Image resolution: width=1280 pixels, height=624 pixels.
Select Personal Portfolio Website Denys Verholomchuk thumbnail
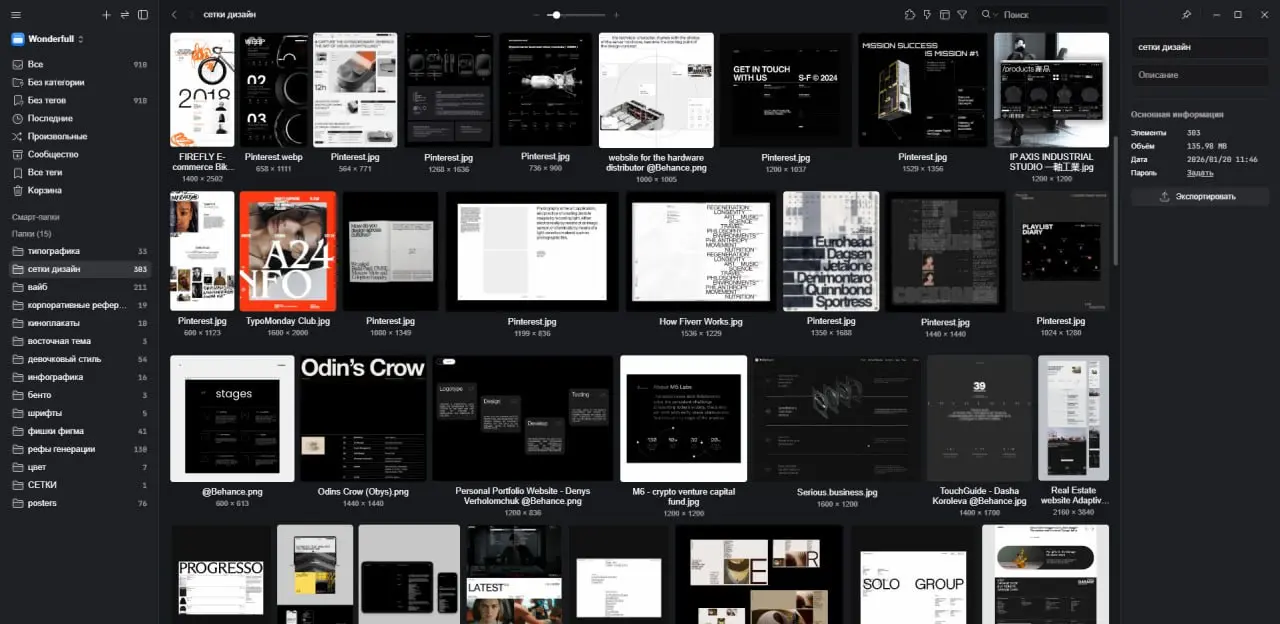tap(522, 418)
